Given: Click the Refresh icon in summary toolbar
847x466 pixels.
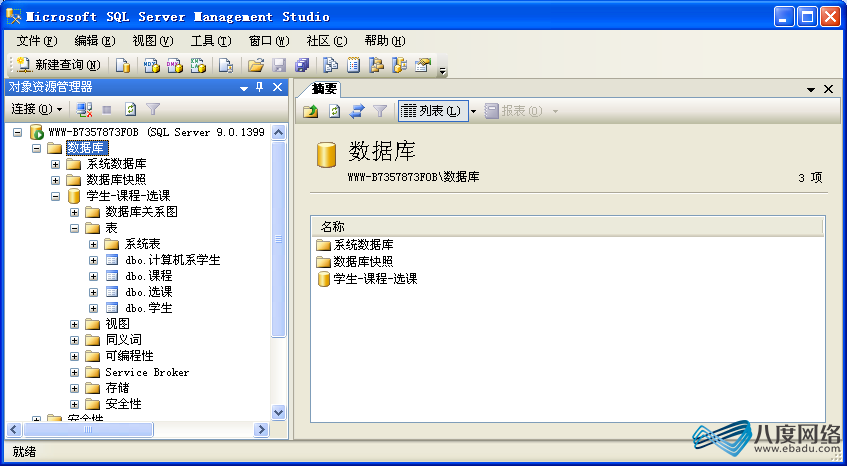Looking at the screenshot, I should [334, 111].
